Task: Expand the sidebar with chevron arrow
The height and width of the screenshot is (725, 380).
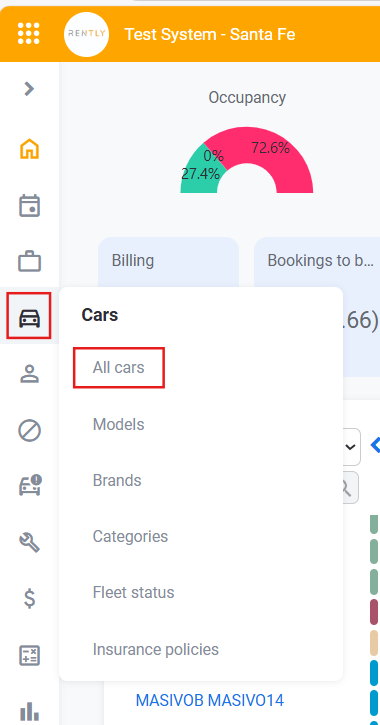Action: (x=29, y=88)
